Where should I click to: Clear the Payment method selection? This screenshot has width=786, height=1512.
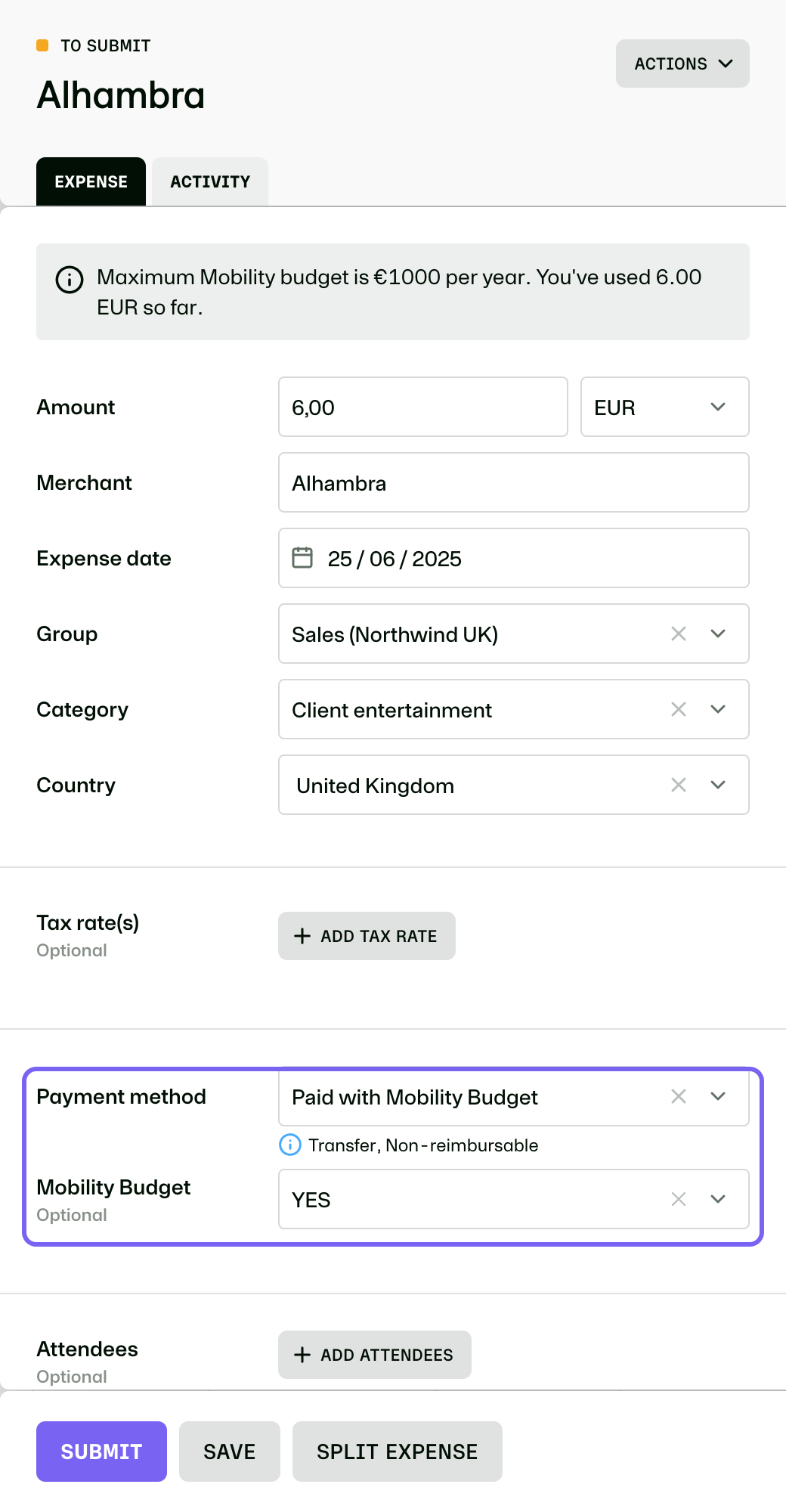(x=679, y=1096)
